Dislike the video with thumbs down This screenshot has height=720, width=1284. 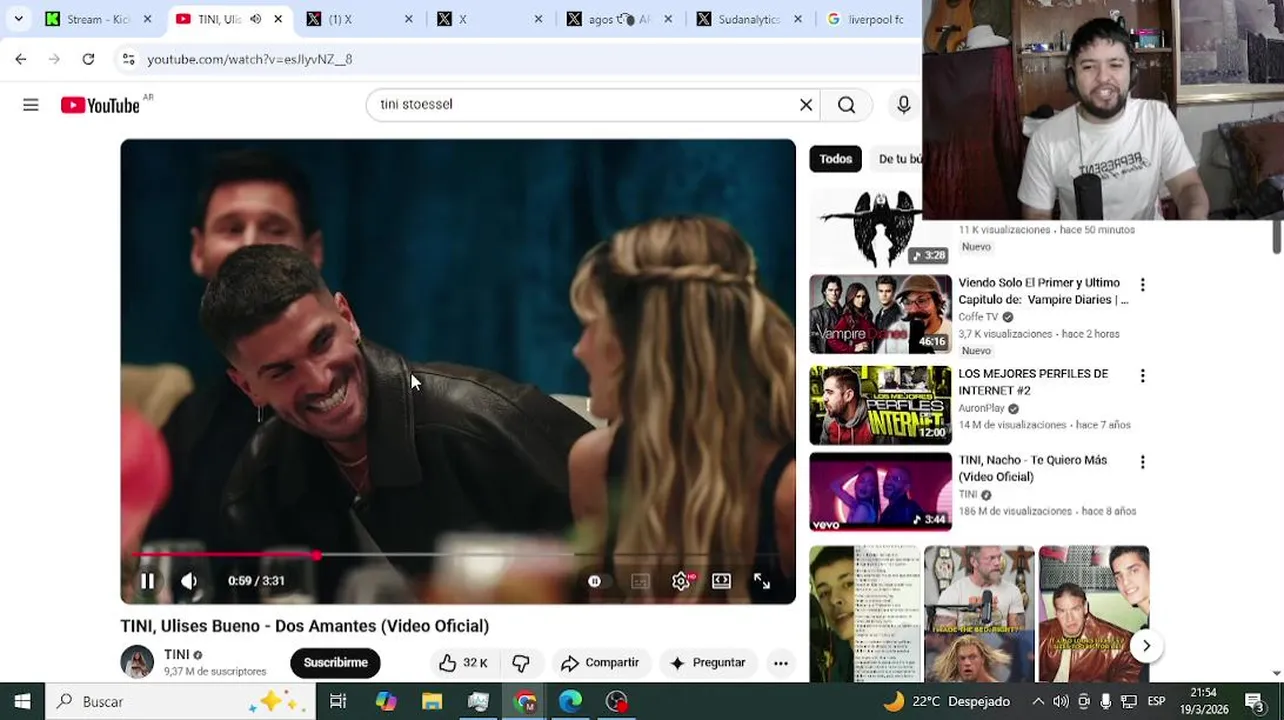pyautogui.click(x=521, y=663)
